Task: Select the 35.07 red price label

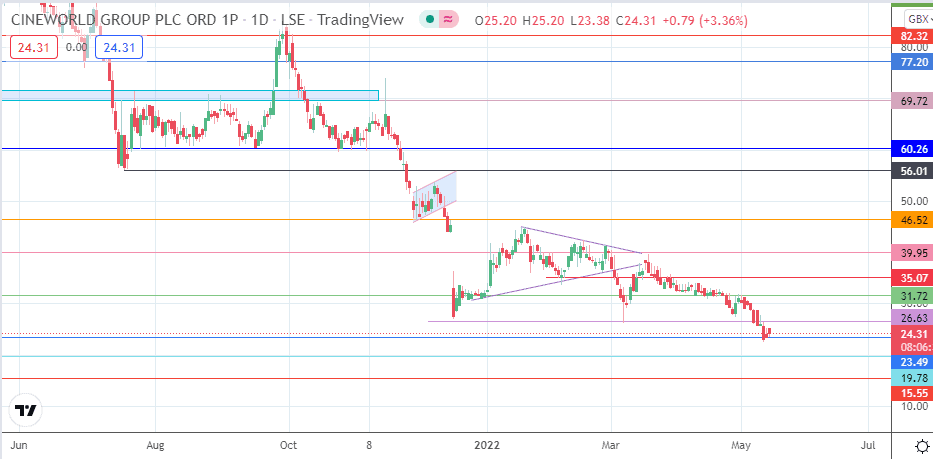Action: pos(912,278)
